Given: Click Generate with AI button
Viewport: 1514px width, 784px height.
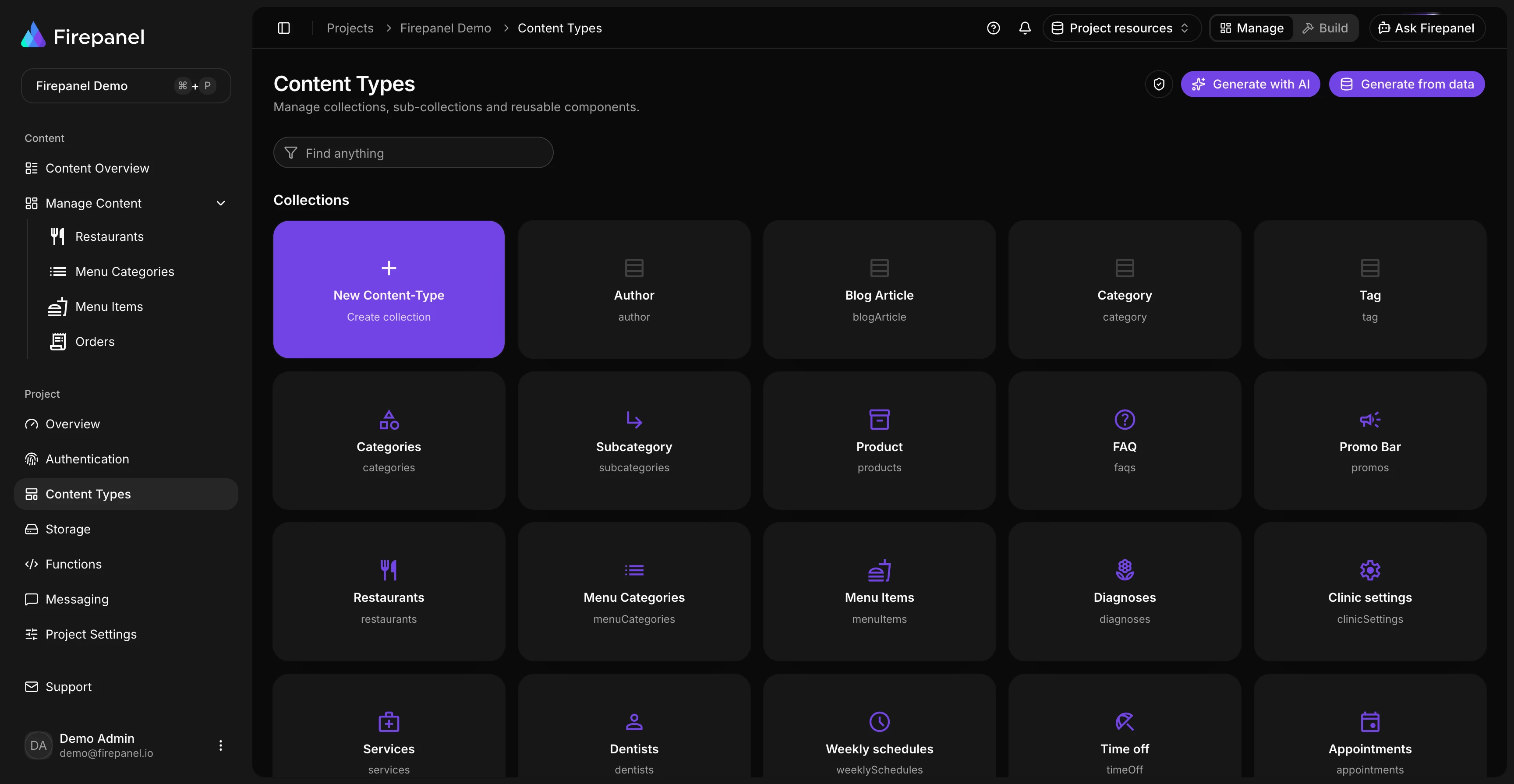Looking at the screenshot, I should (x=1250, y=84).
